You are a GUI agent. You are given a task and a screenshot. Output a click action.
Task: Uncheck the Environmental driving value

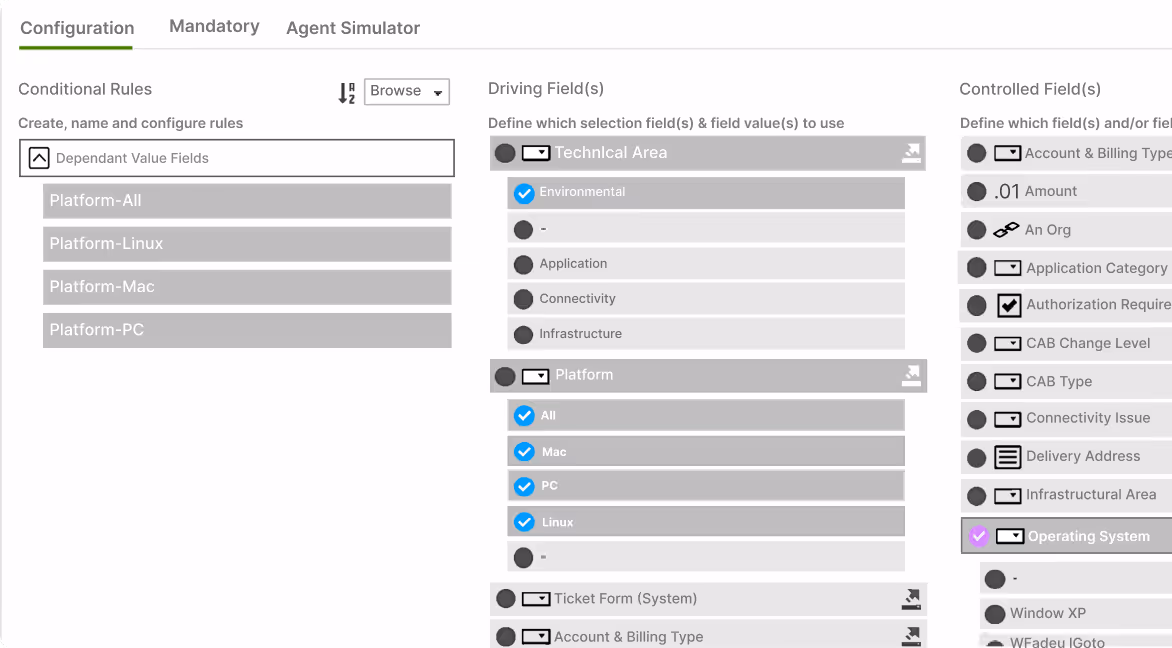tap(524, 194)
